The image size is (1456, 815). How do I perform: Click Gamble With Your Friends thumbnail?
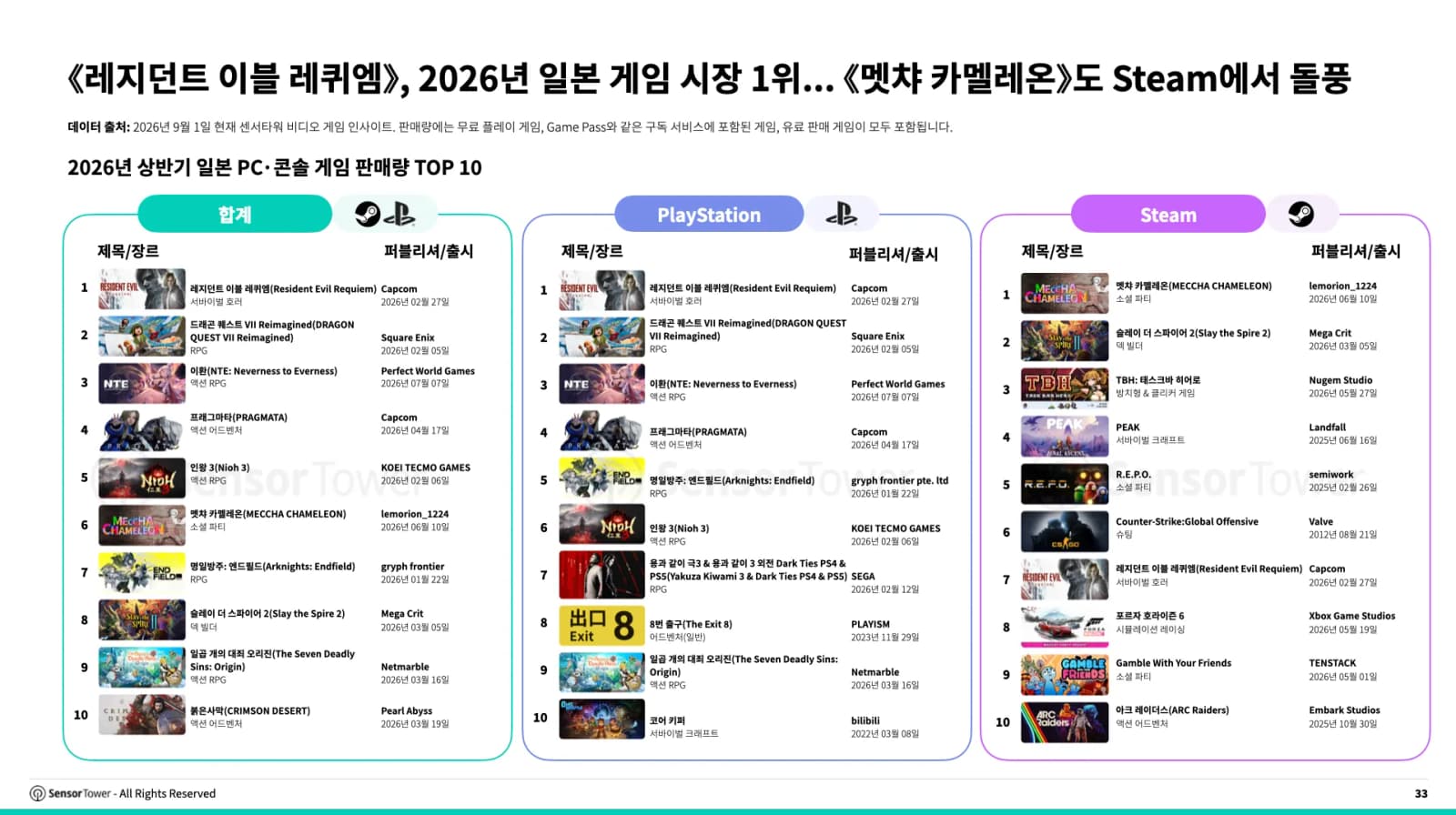click(1065, 675)
